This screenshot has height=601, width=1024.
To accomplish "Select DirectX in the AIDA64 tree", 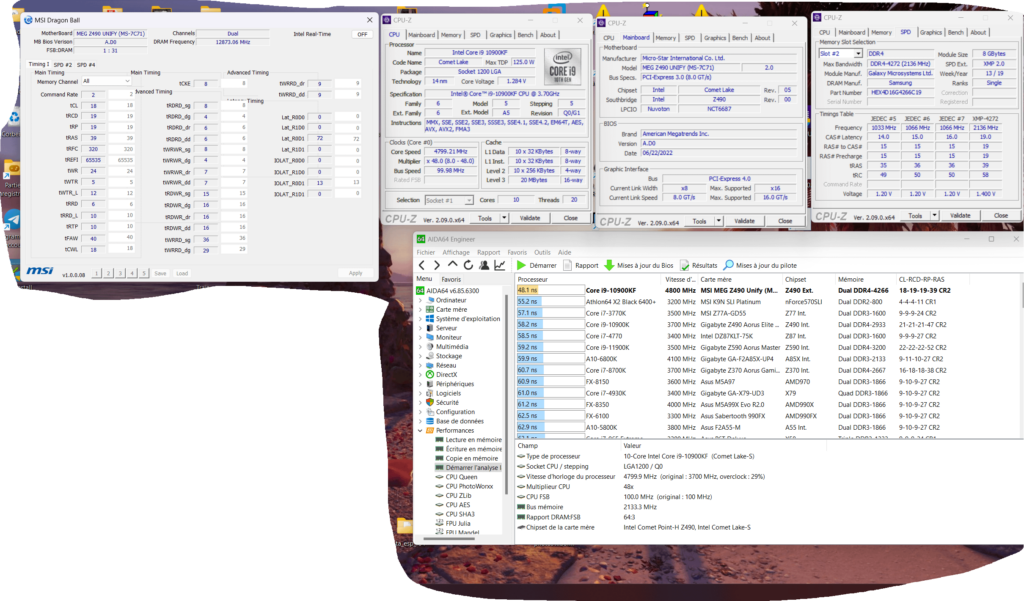I will tap(446, 374).
